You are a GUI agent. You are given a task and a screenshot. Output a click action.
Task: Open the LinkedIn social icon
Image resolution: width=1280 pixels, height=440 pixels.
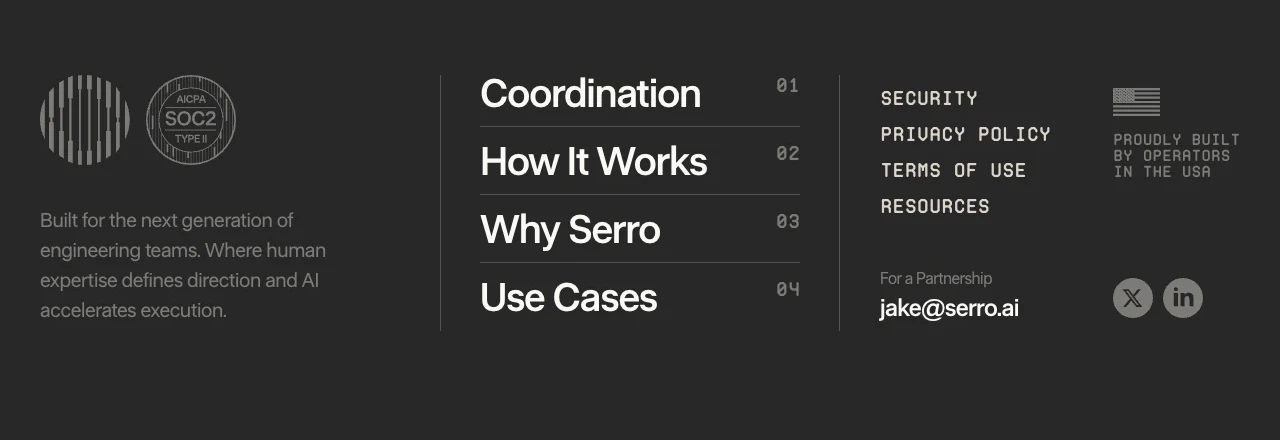tap(1183, 298)
